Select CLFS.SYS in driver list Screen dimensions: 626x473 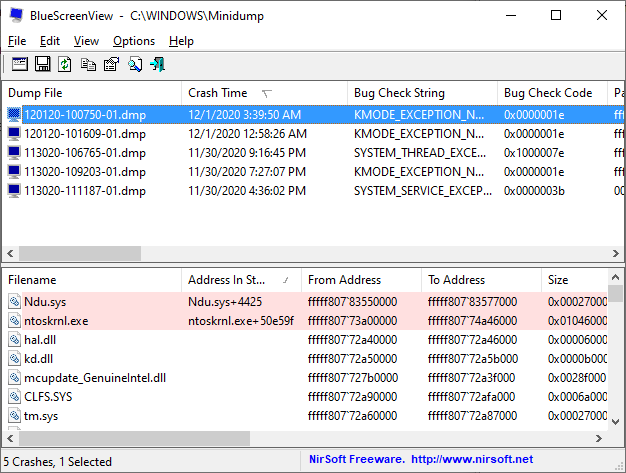coord(48,396)
